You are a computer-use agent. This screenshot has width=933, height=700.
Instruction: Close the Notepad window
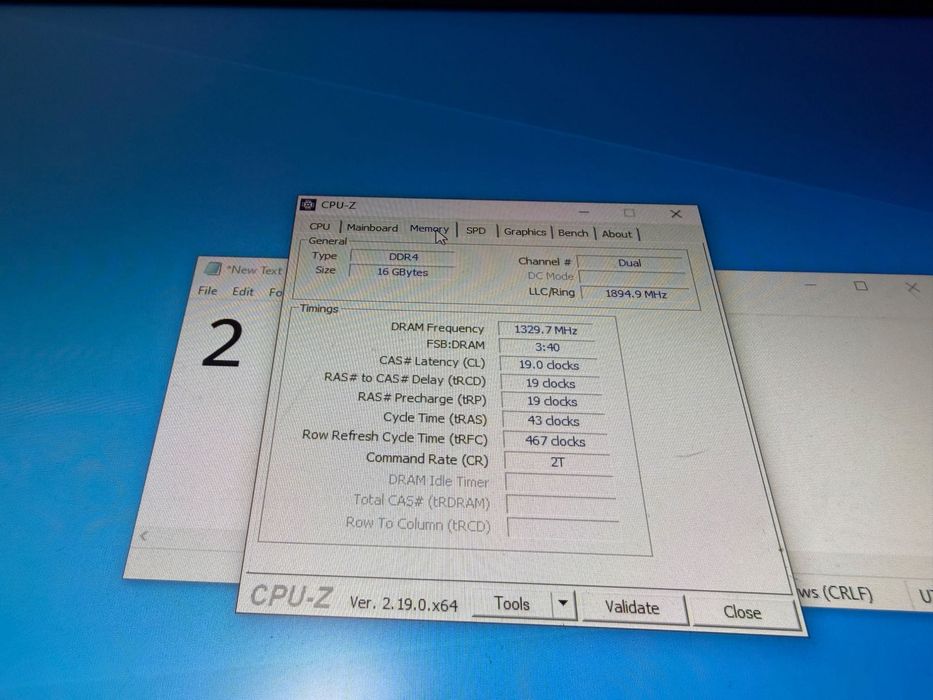click(913, 288)
